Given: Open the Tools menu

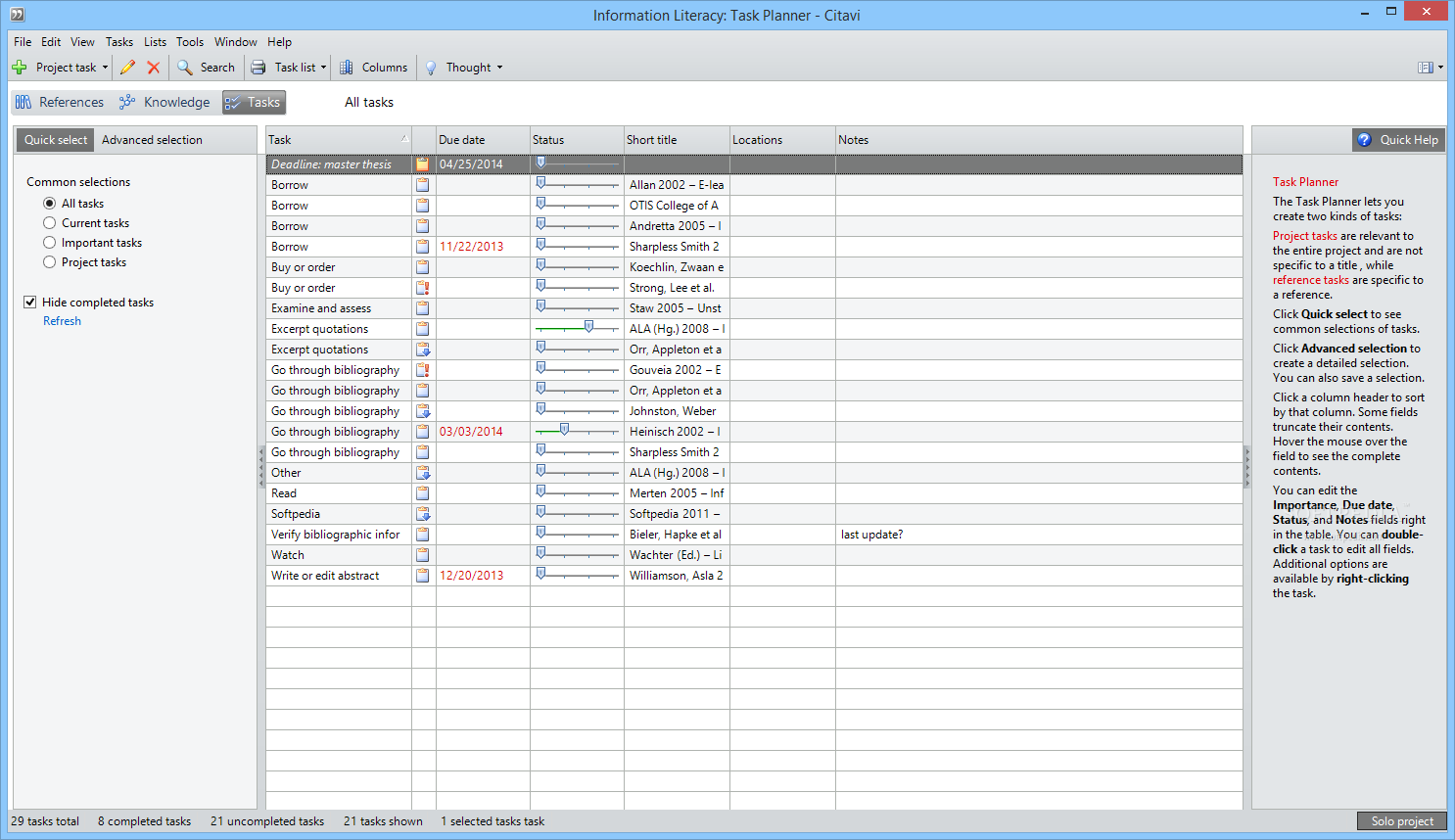Looking at the screenshot, I should pos(190,42).
